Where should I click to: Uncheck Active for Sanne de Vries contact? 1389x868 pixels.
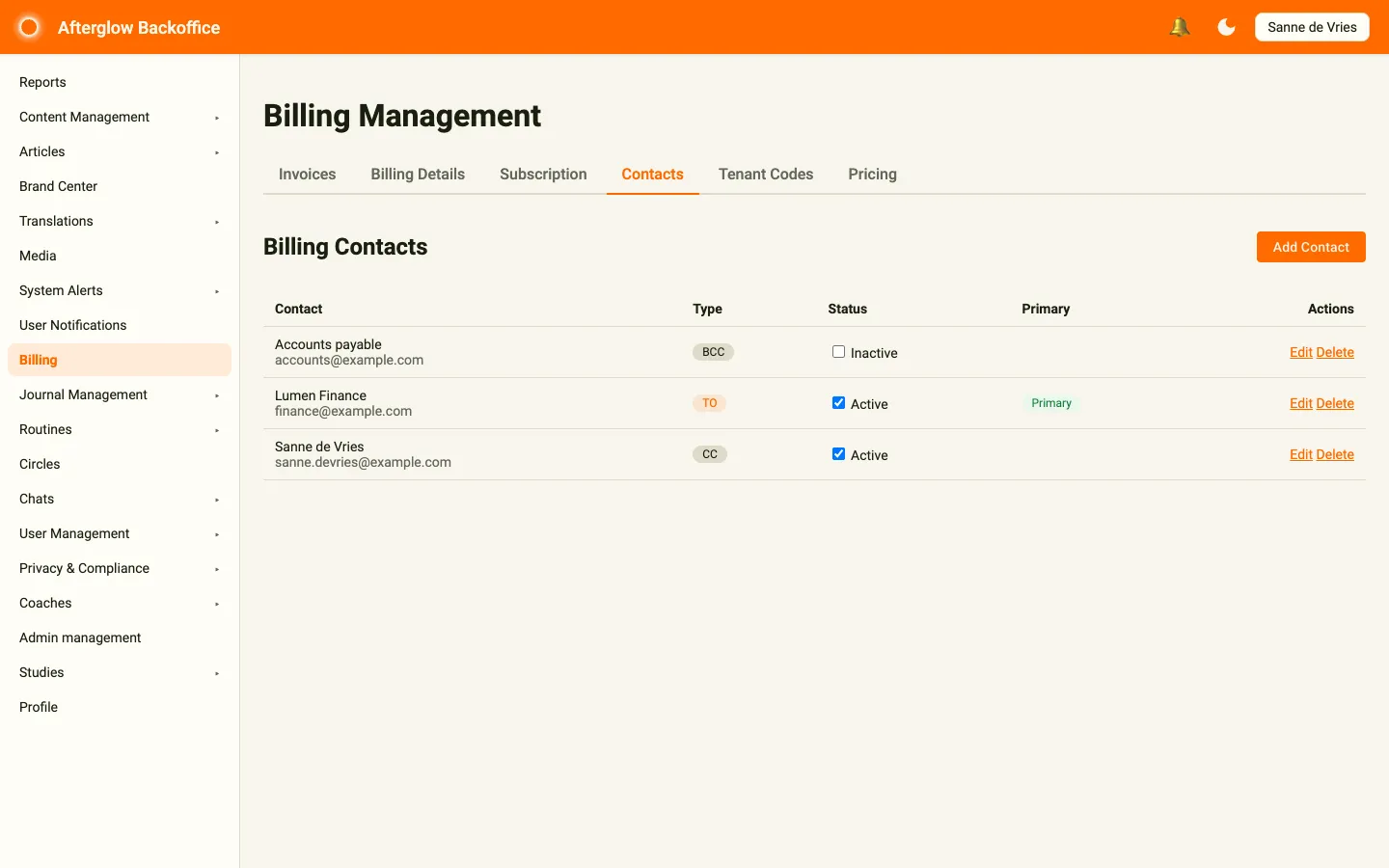(x=838, y=454)
